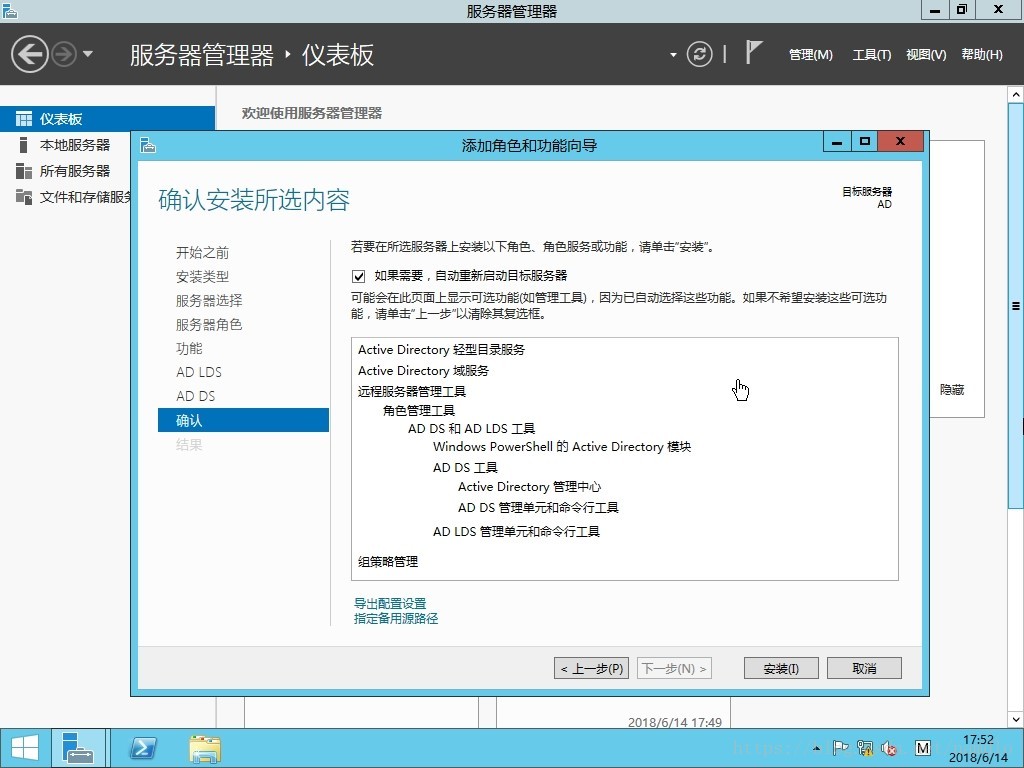Toggle 如果需要，自动重新启动目标服务器 checkbox
Screen dimensions: 1024x768
click(x=359, y=276)
